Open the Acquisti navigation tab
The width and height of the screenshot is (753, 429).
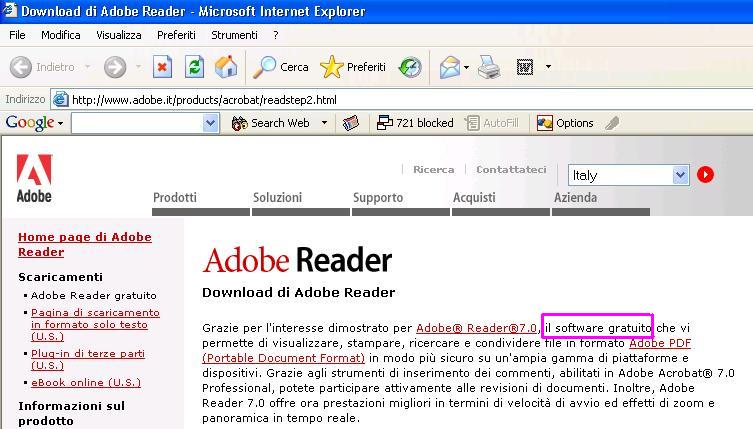coord(474,197)
